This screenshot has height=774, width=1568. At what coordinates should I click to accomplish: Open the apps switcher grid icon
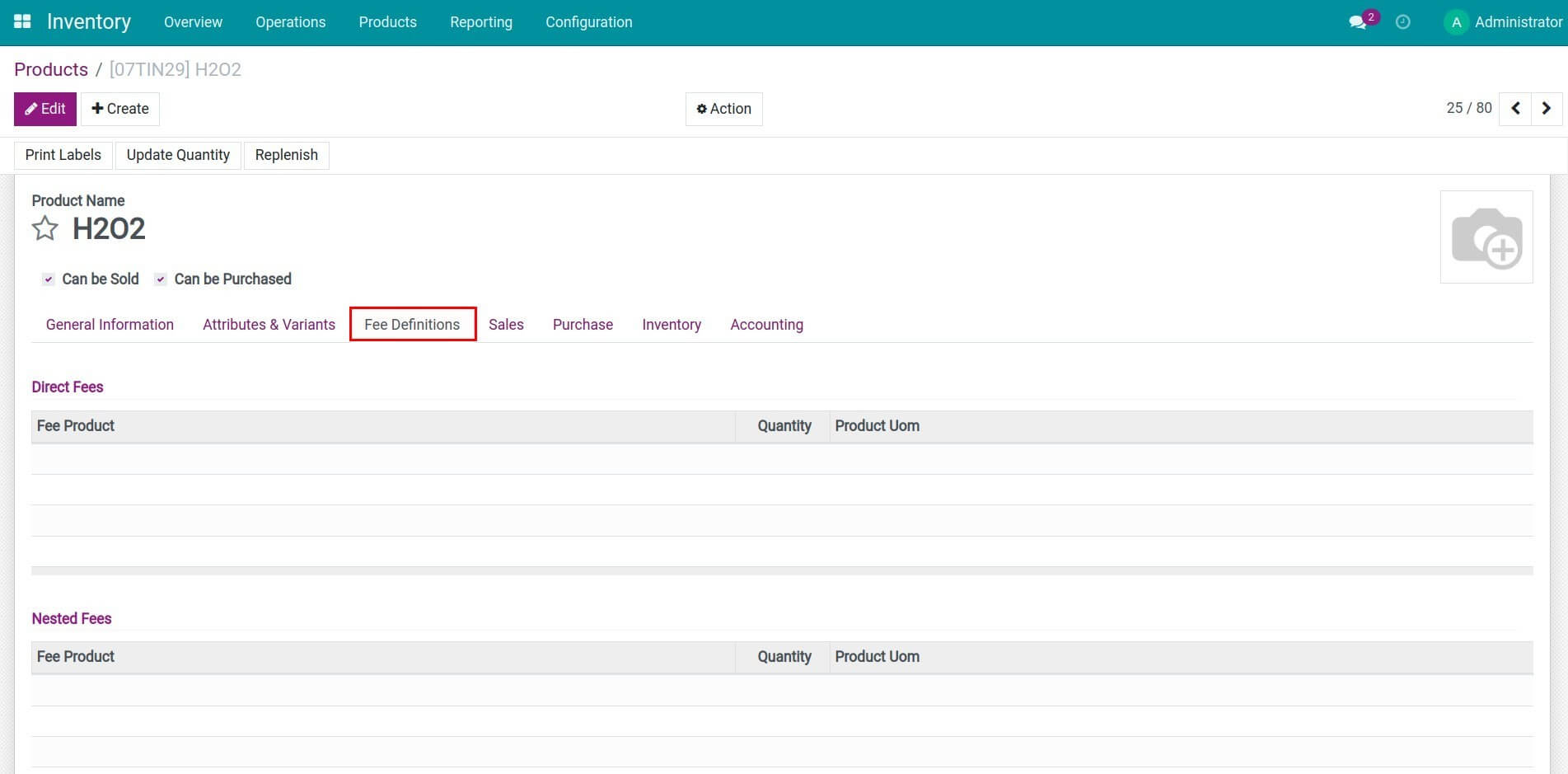coord(21,21)
